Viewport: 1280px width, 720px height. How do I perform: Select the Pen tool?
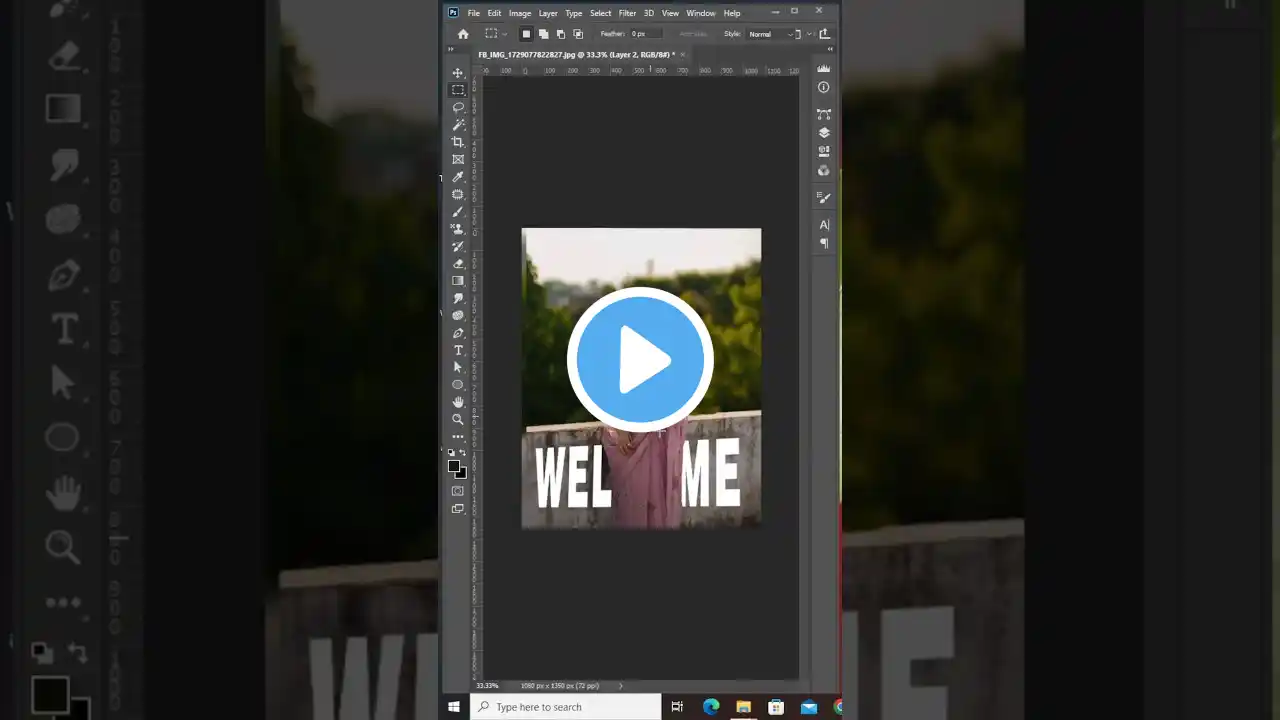(x=458, y=333)
